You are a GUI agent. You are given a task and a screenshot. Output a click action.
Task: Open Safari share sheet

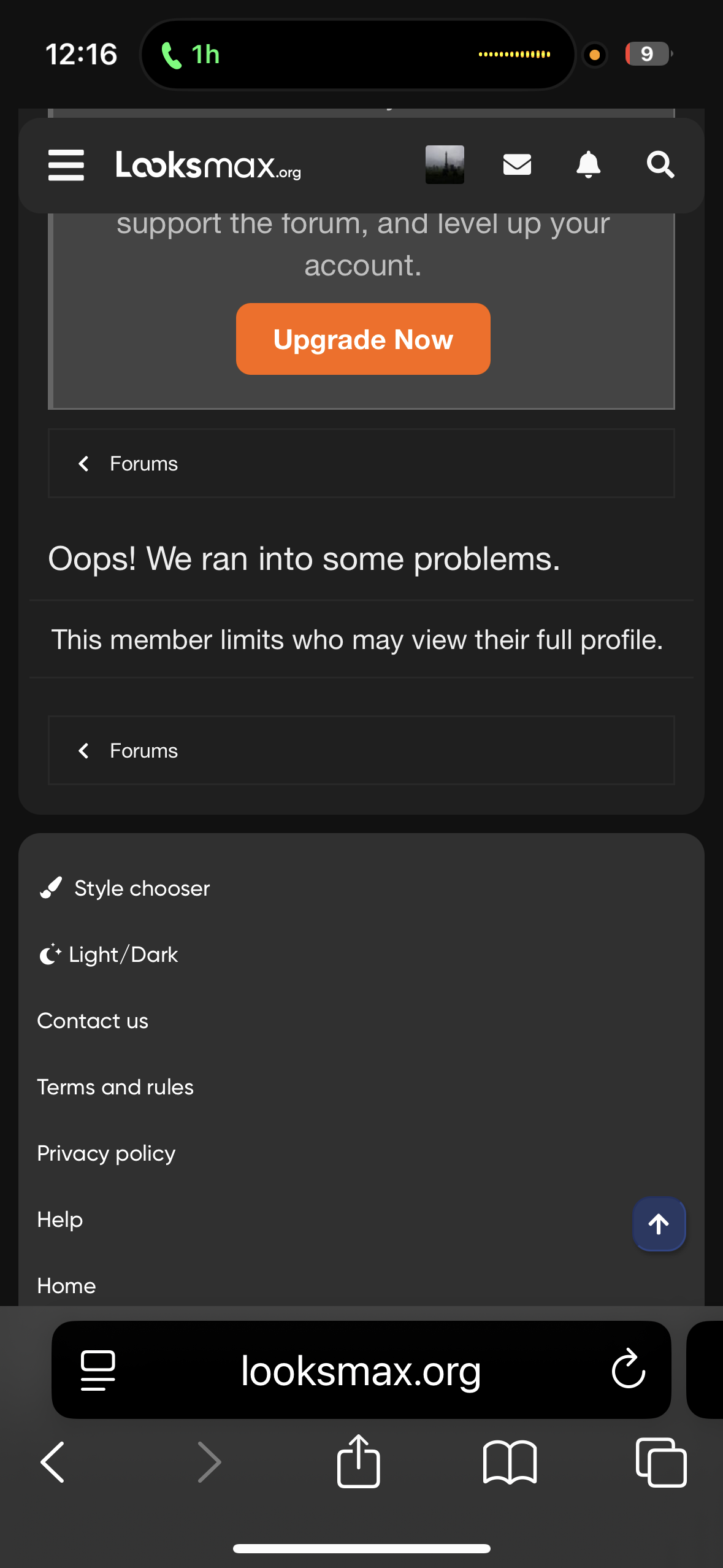click(x=359, y=1462)
